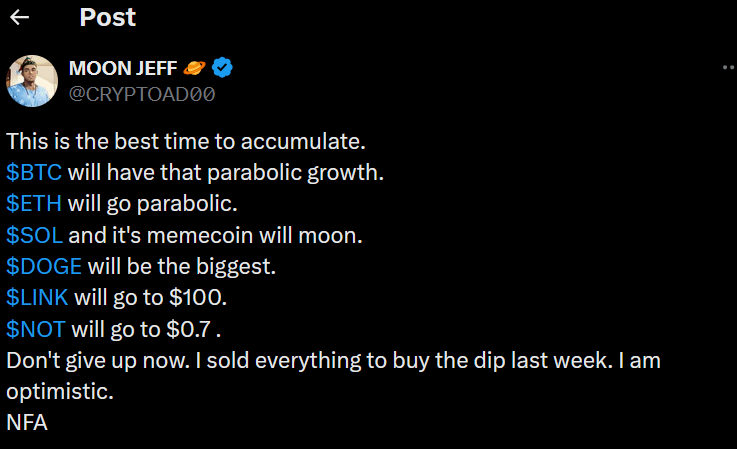737x449 pixels.
Task: Click the Post page heading
Action: [108, 17]
